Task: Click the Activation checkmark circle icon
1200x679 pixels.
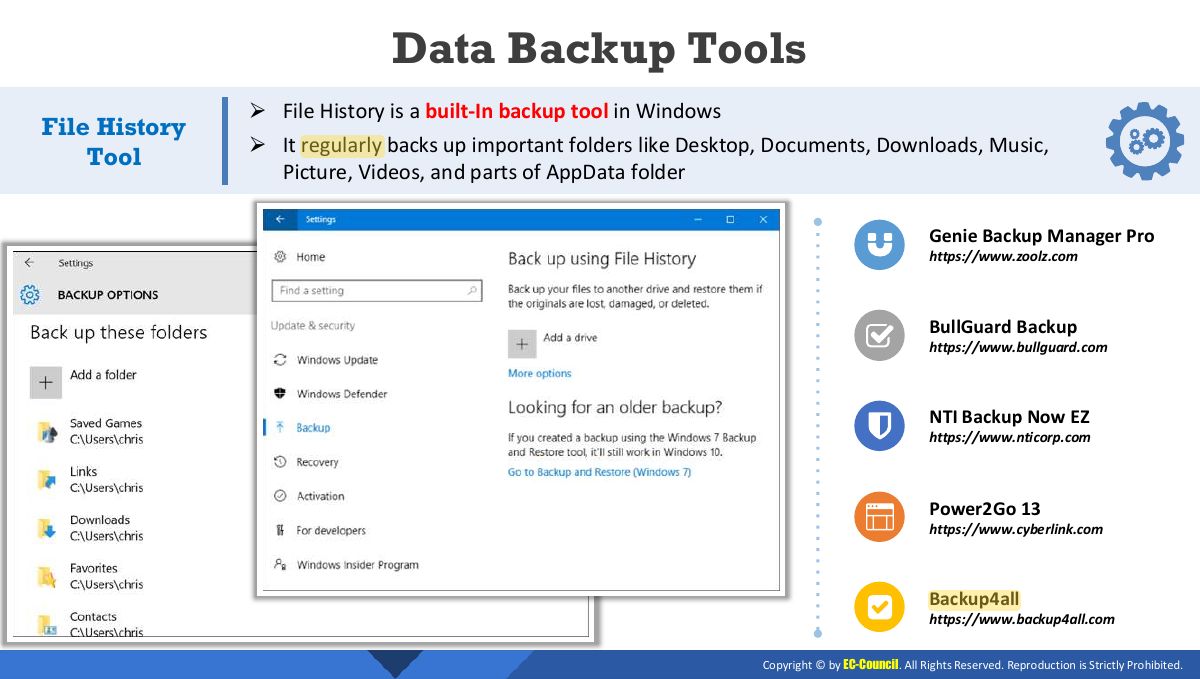Action: click(x=280, y=496)
